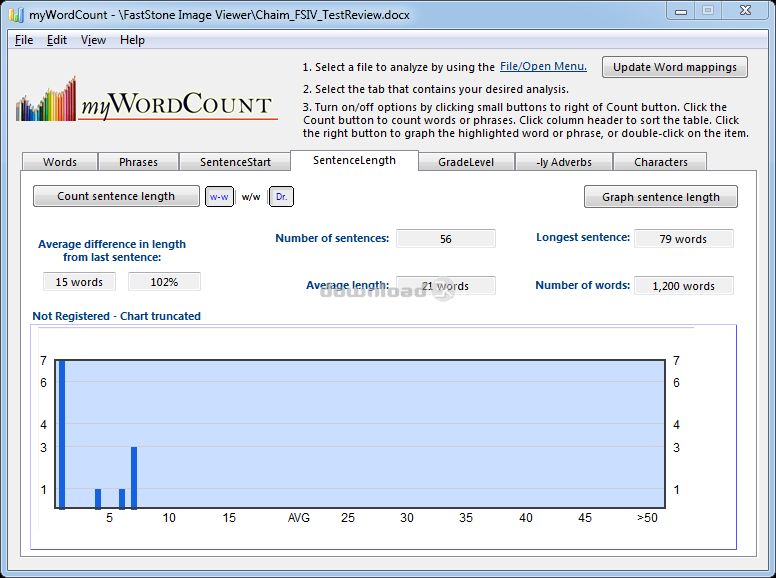Switch to the GradeLevel tab
The image size is (776, 578).
point(466,162)
